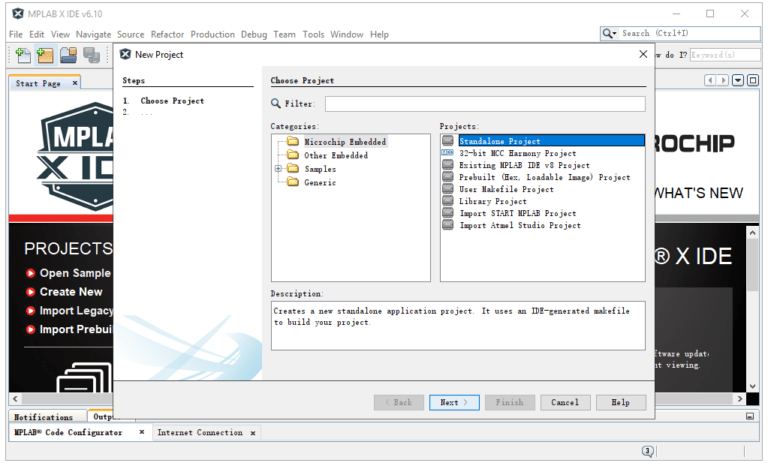Click the New Project toolbar icon

point(45,55)
